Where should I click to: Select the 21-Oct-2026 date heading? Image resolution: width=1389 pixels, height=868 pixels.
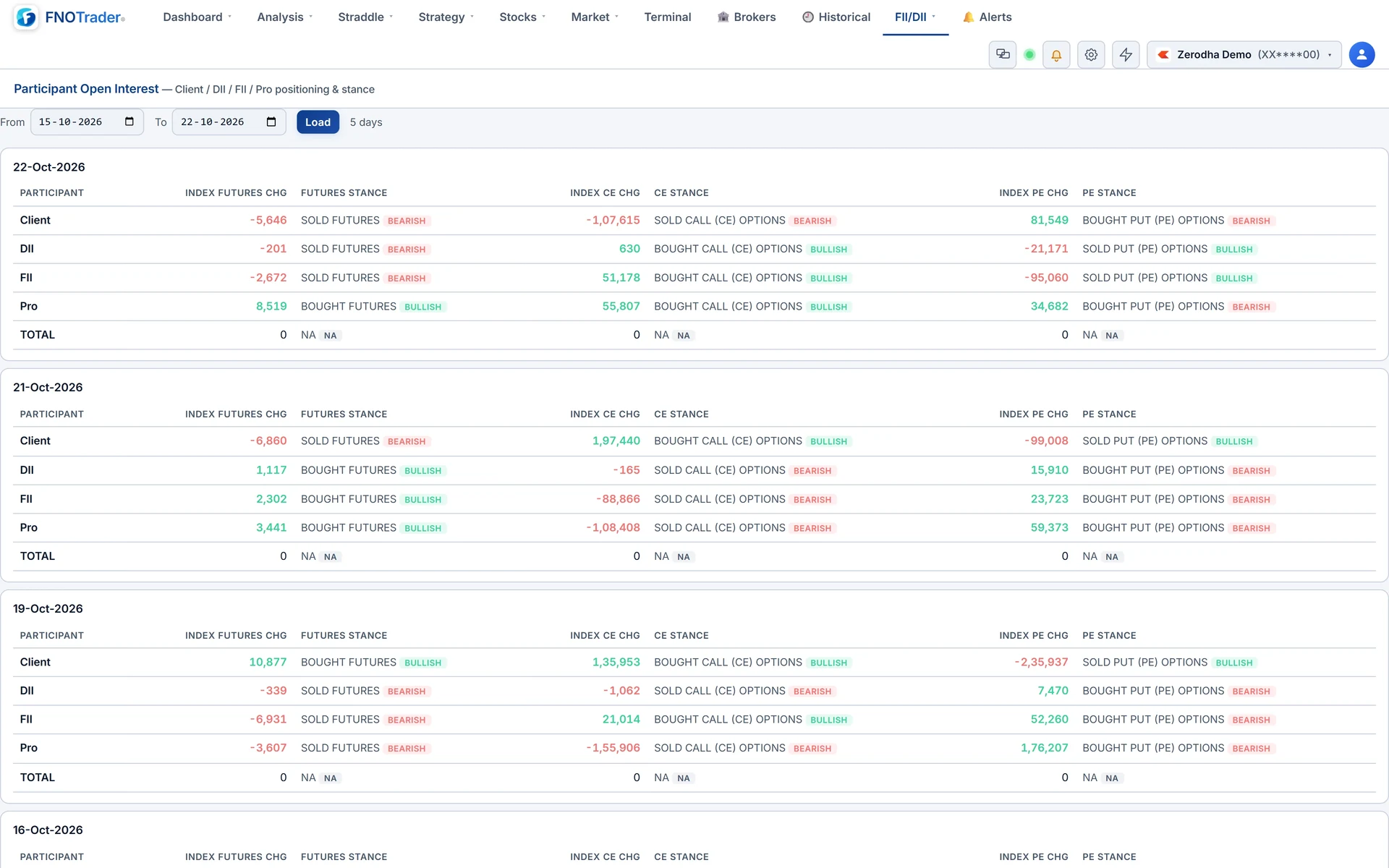point(48,387)
